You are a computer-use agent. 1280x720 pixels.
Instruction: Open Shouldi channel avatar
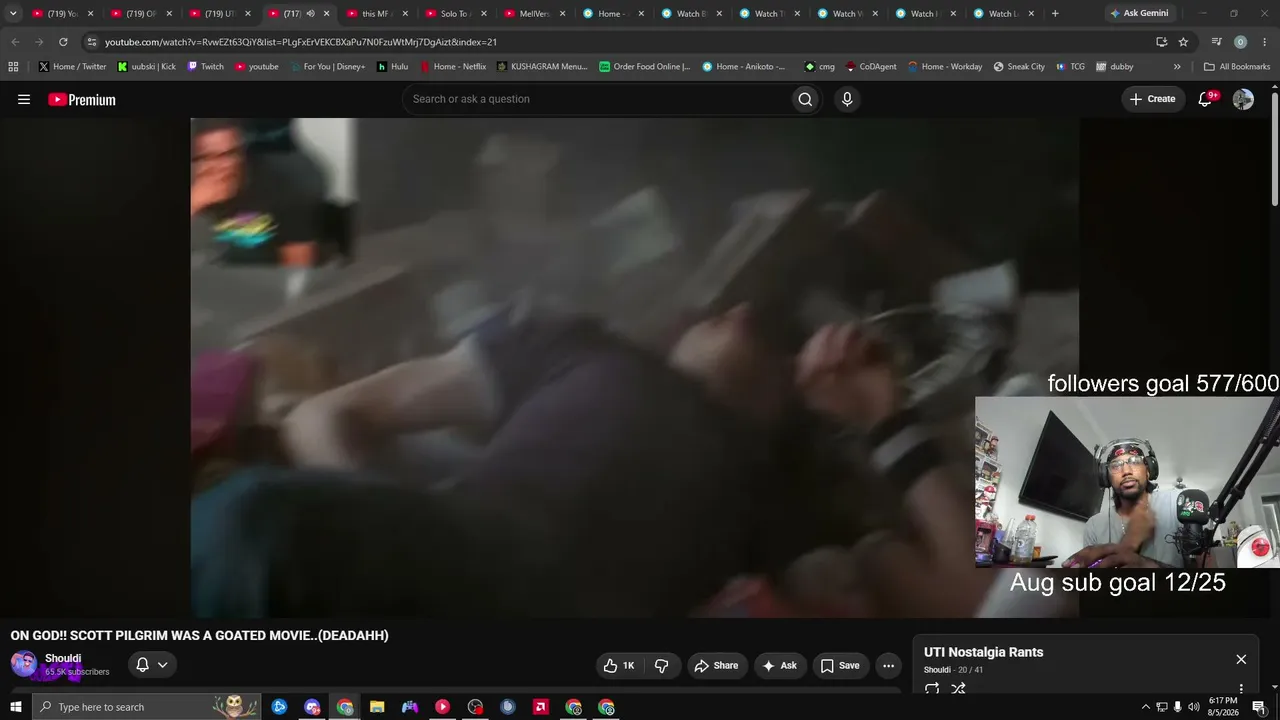click(x=24, y=664)
